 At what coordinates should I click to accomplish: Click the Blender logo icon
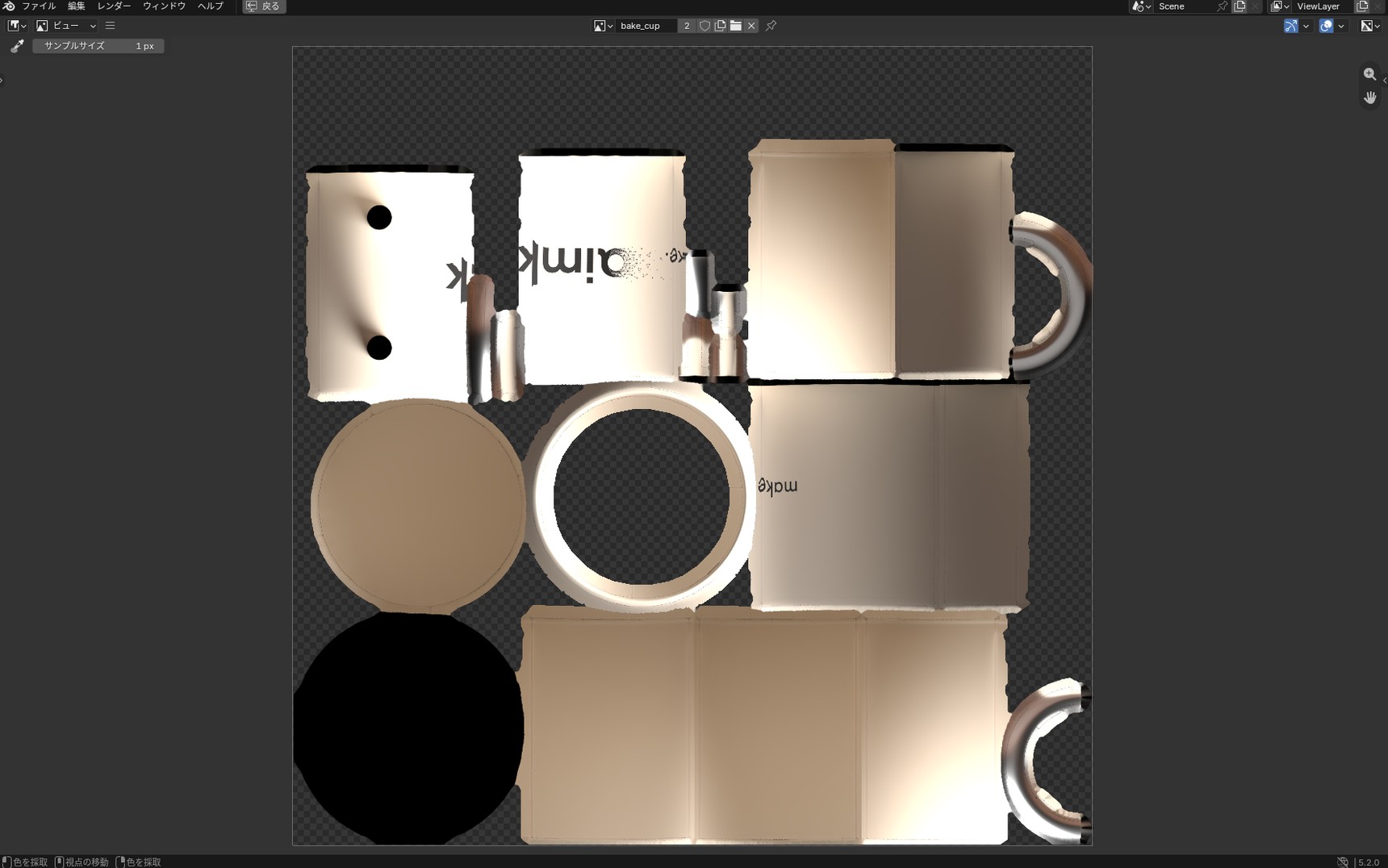(9, 6)
